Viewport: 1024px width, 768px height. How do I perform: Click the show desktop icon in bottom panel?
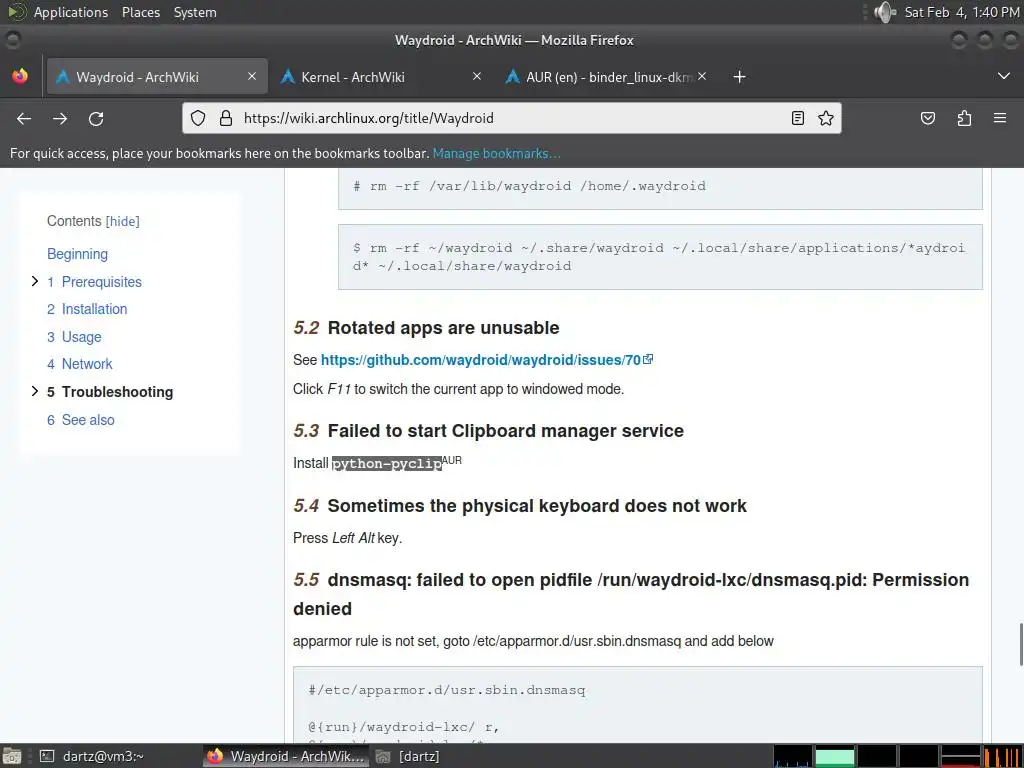coord(11,756)
